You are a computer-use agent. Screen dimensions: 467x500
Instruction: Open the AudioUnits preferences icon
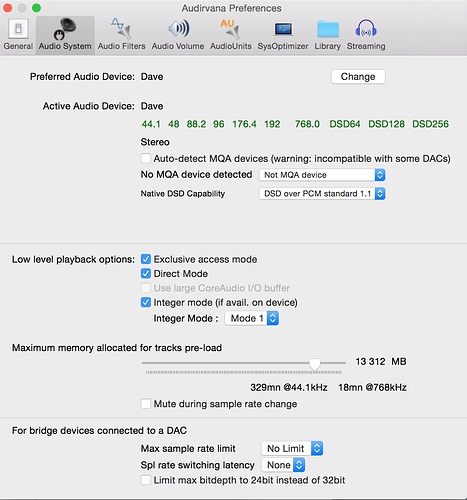(x=230, y=29)
